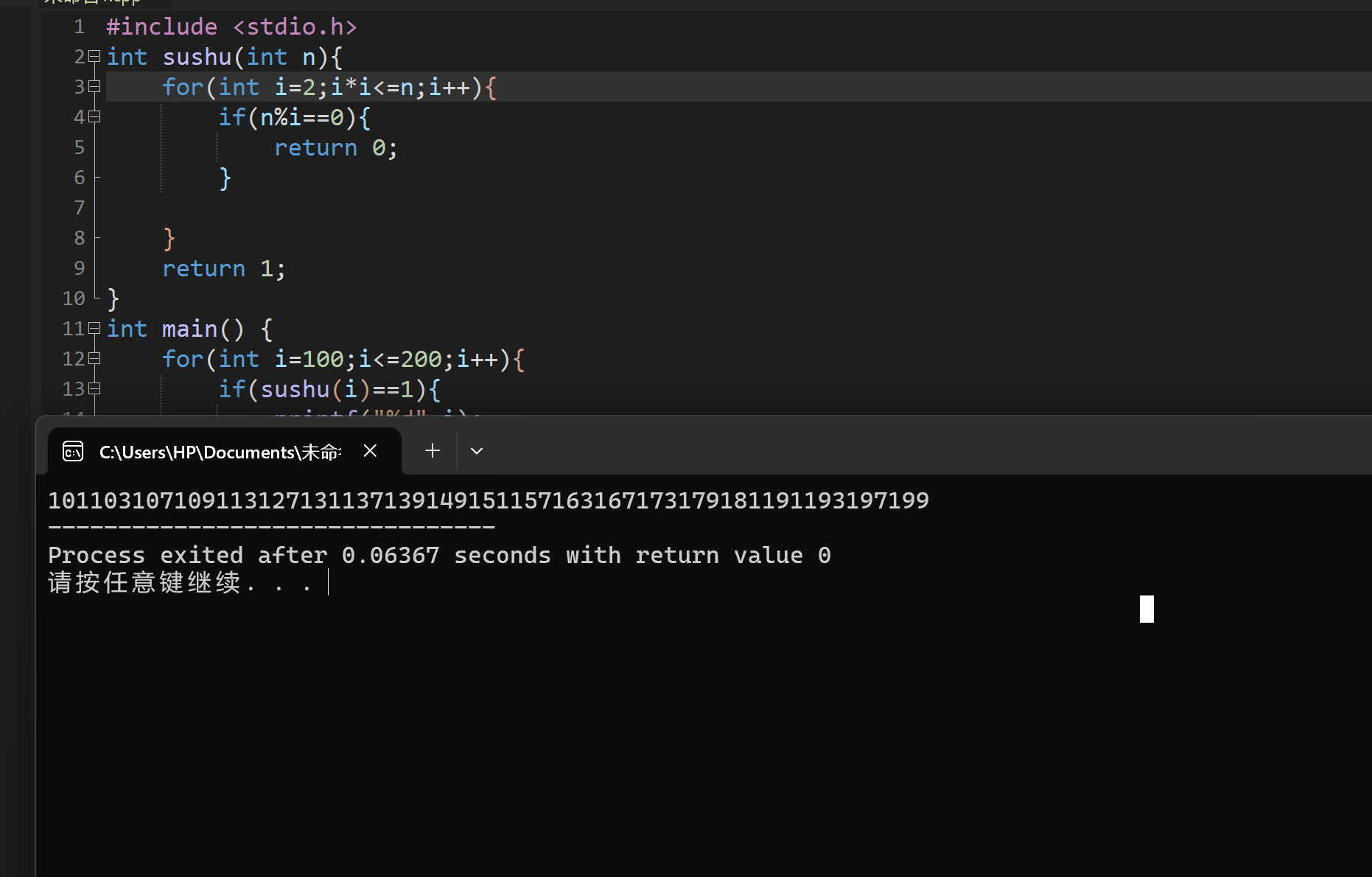This screenshot has height=877, width=1372.
Task: Collapse the if block fold at line 4
Action: (94, 116)
